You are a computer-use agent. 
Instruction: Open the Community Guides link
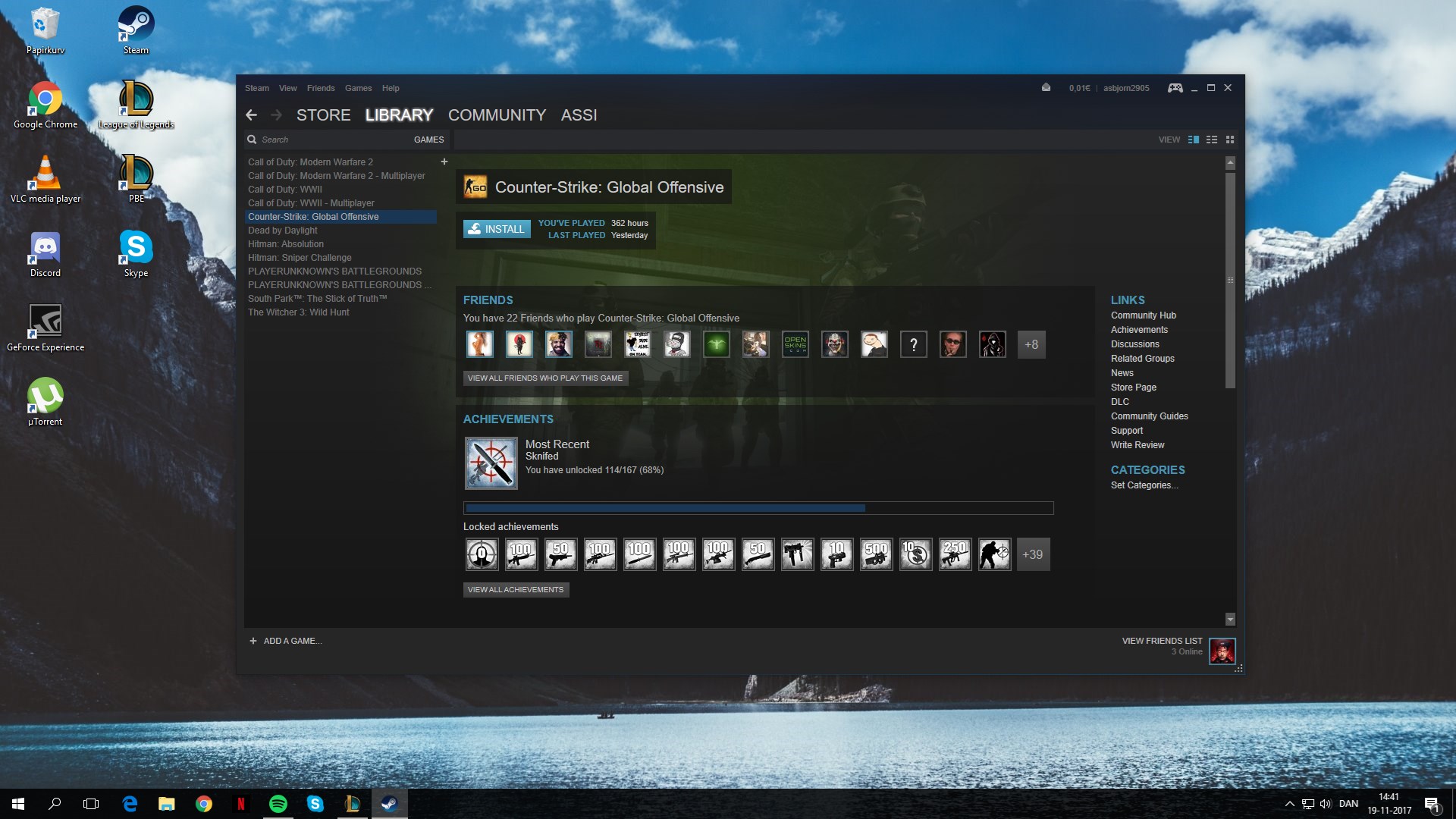pyautogui.click(x=1149, y=416)
